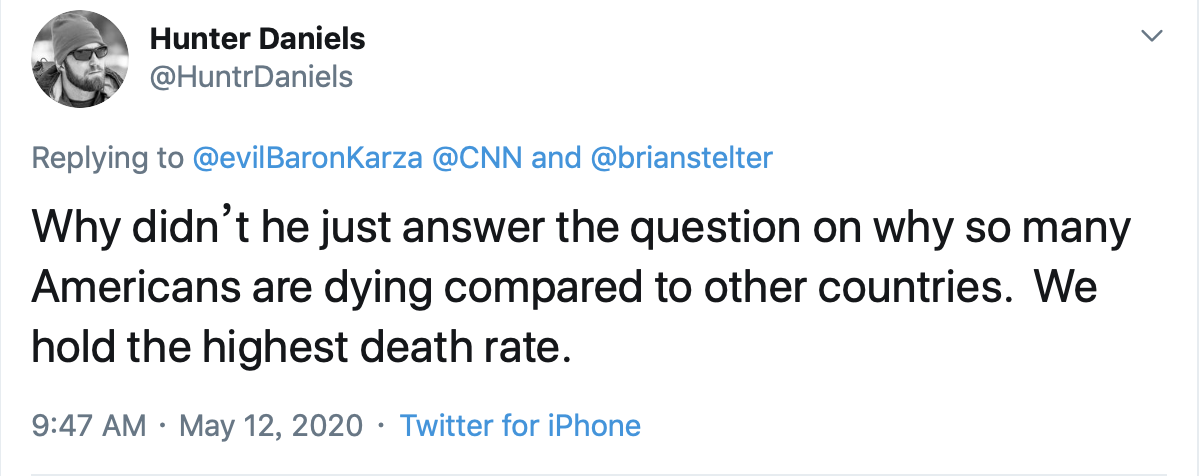Screen dimensions: 1200x476
Task: Click the divider line below the tweet
Action: click(600, 473)
